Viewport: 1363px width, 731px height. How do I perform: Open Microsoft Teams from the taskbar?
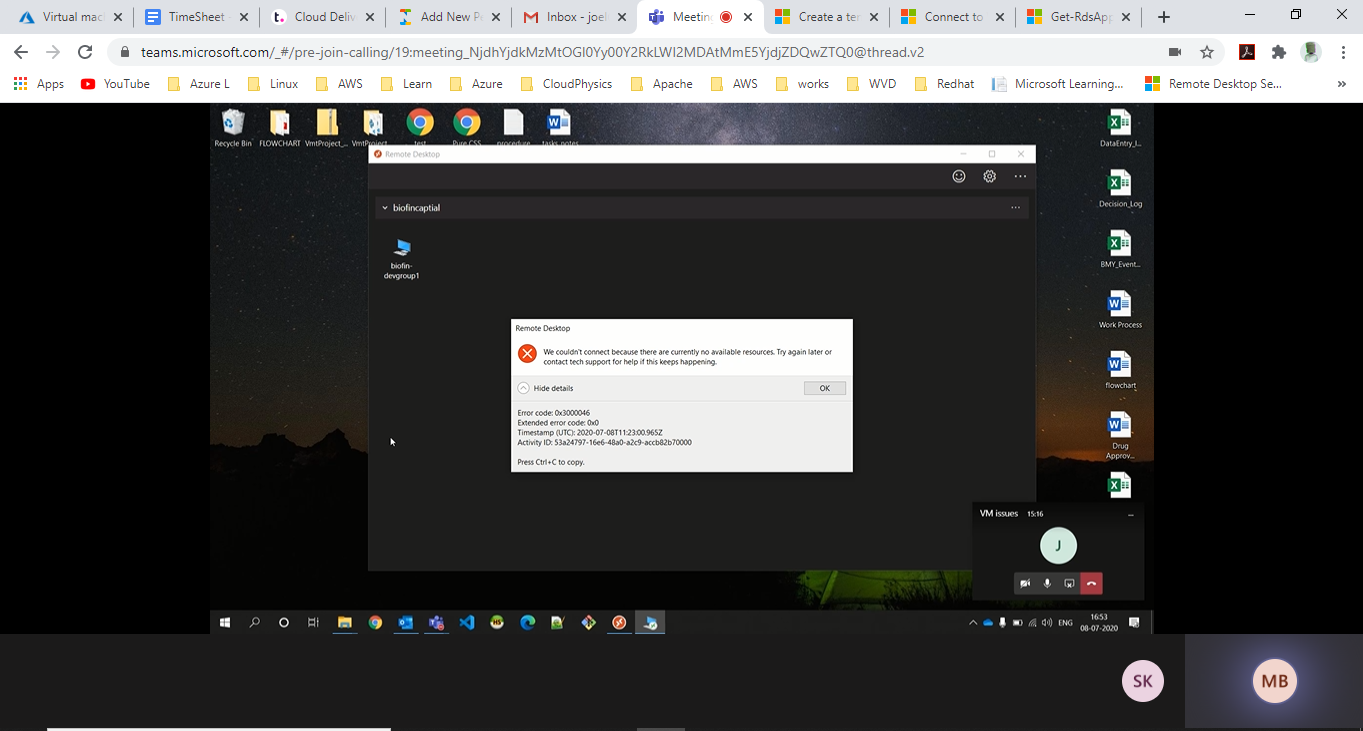click(x=436, y=622)
